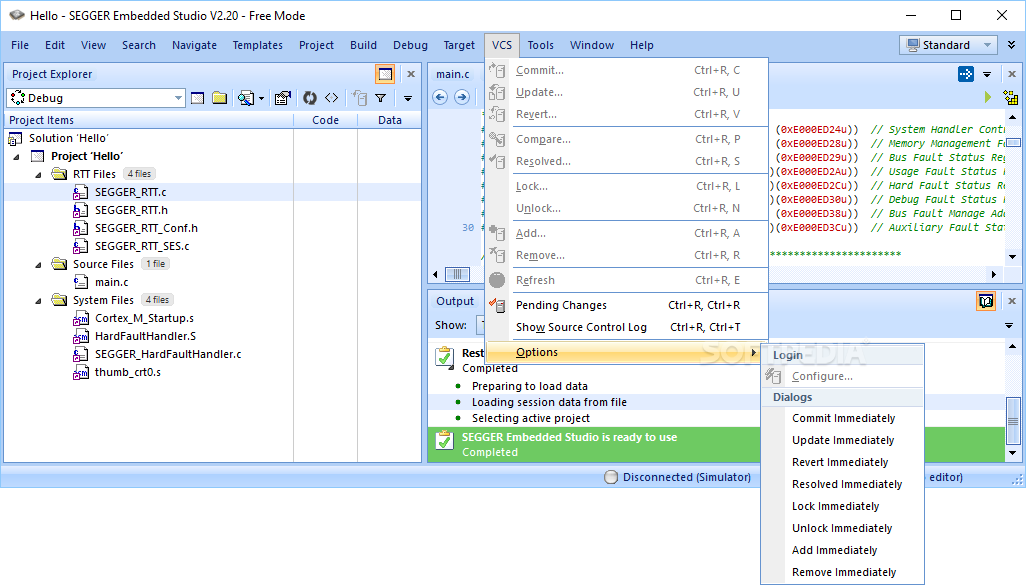Click the Project Items column header
The image size is (1026, 585).
coord(149,120)
